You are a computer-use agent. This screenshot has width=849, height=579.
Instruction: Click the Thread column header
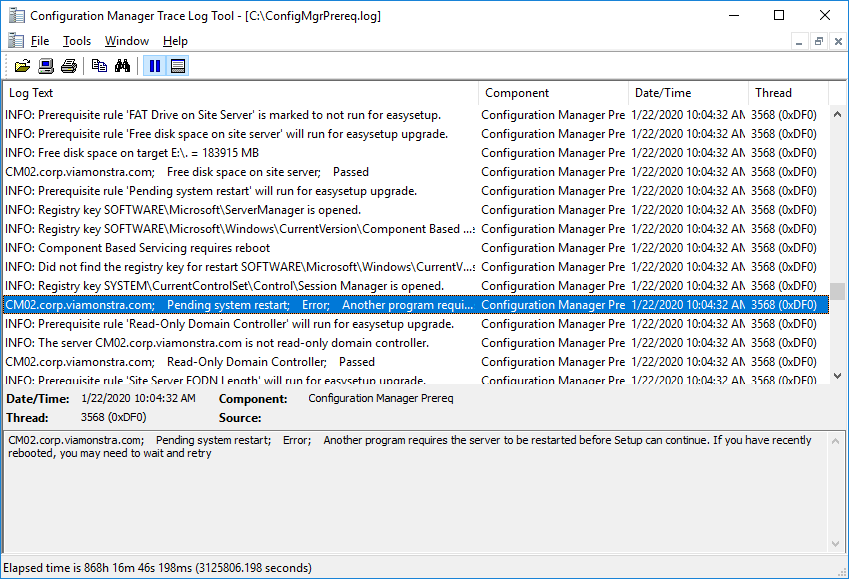pos(788,93)
